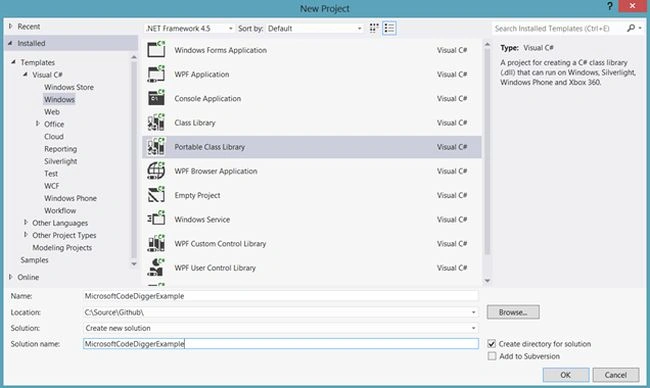This screenshot has height=388, width=650.
Task: Expand the Online section
Action: [x=11, y=277]
